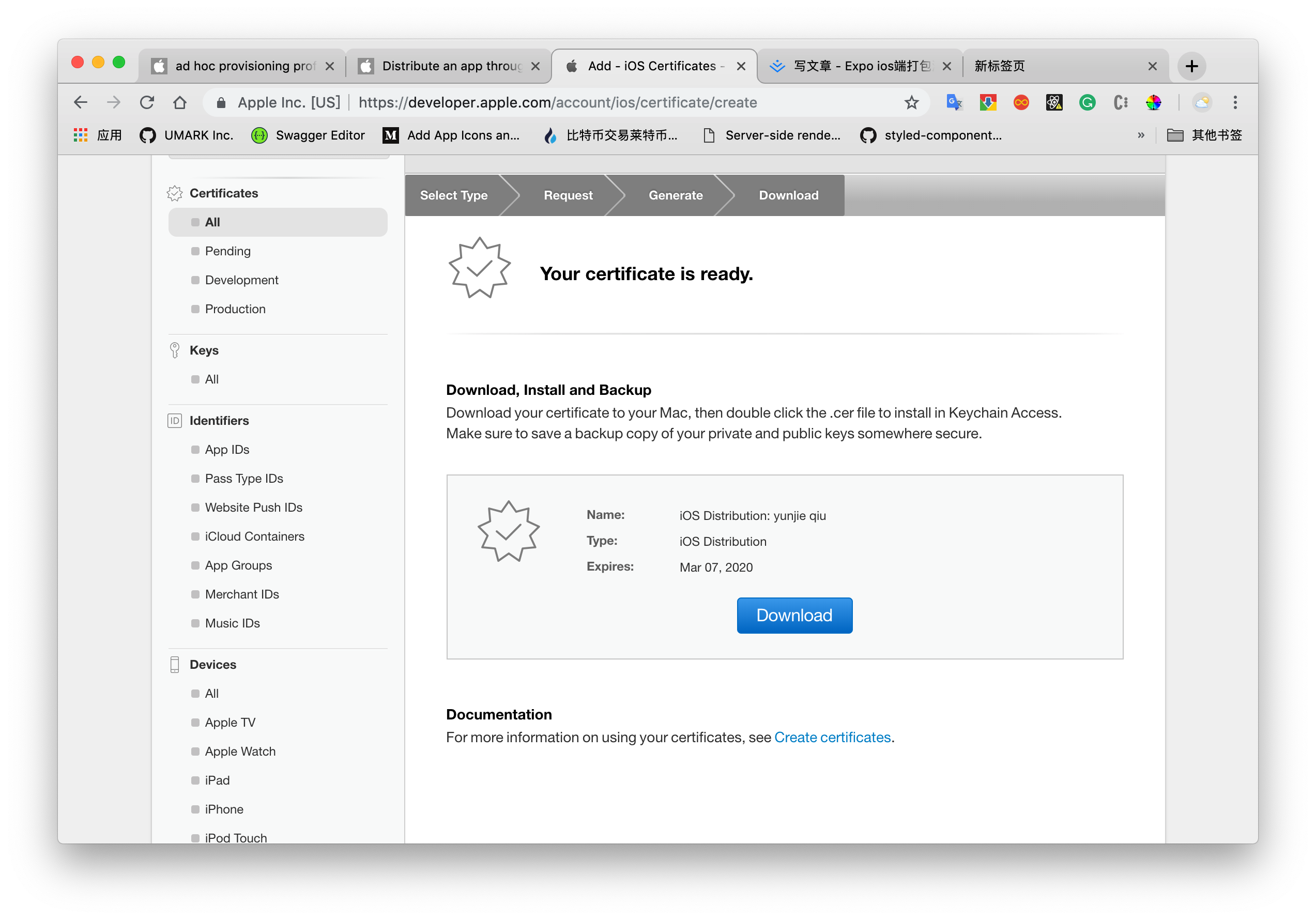Image resolution: width=1316 pixels, height=920 pixels.
Task: Select the Pending certificates filter
Action: point(227,251)
